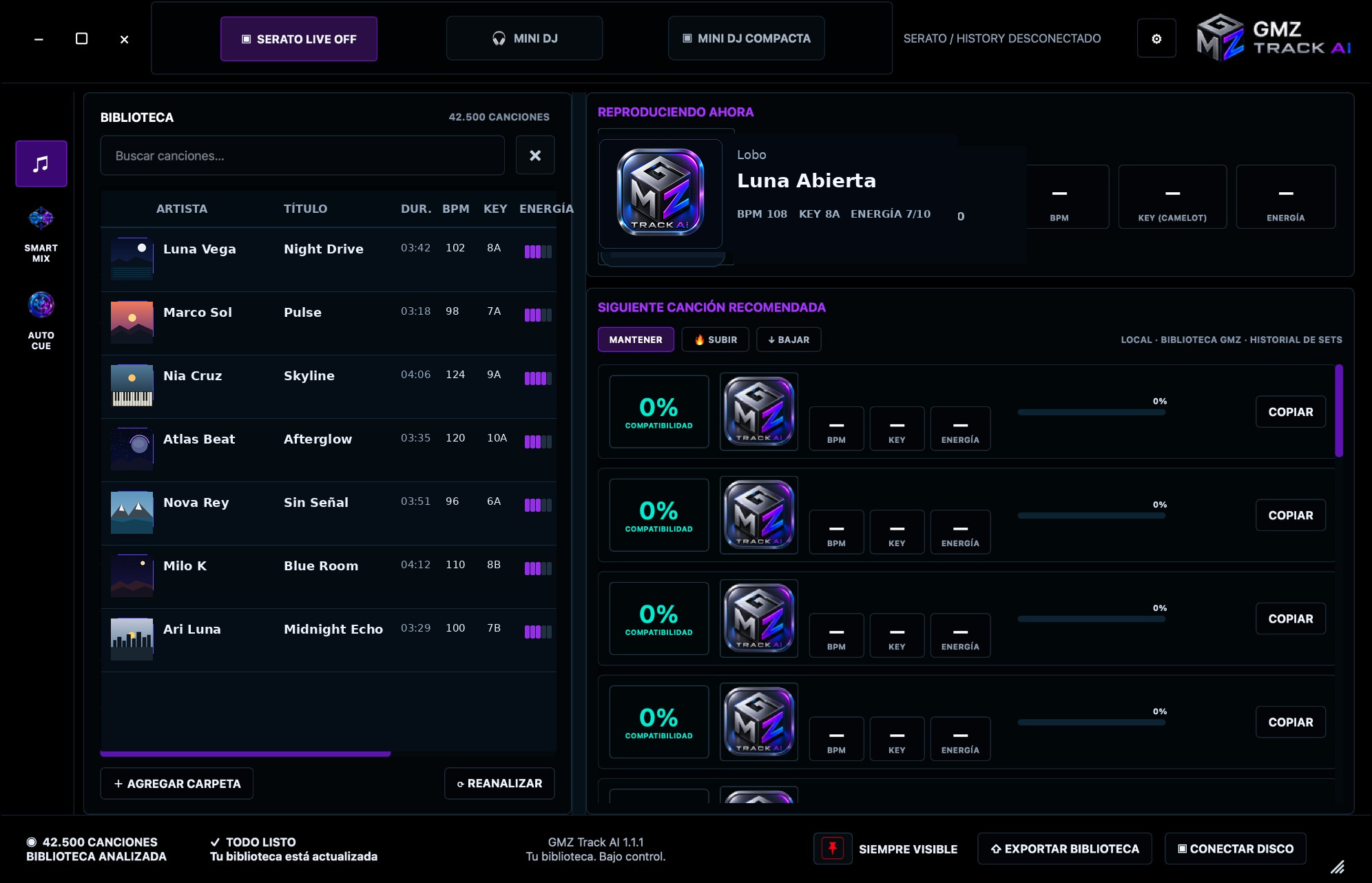Open the Smart Mix panel
Screen dimensions: 1372x883
tap(41, 234)
